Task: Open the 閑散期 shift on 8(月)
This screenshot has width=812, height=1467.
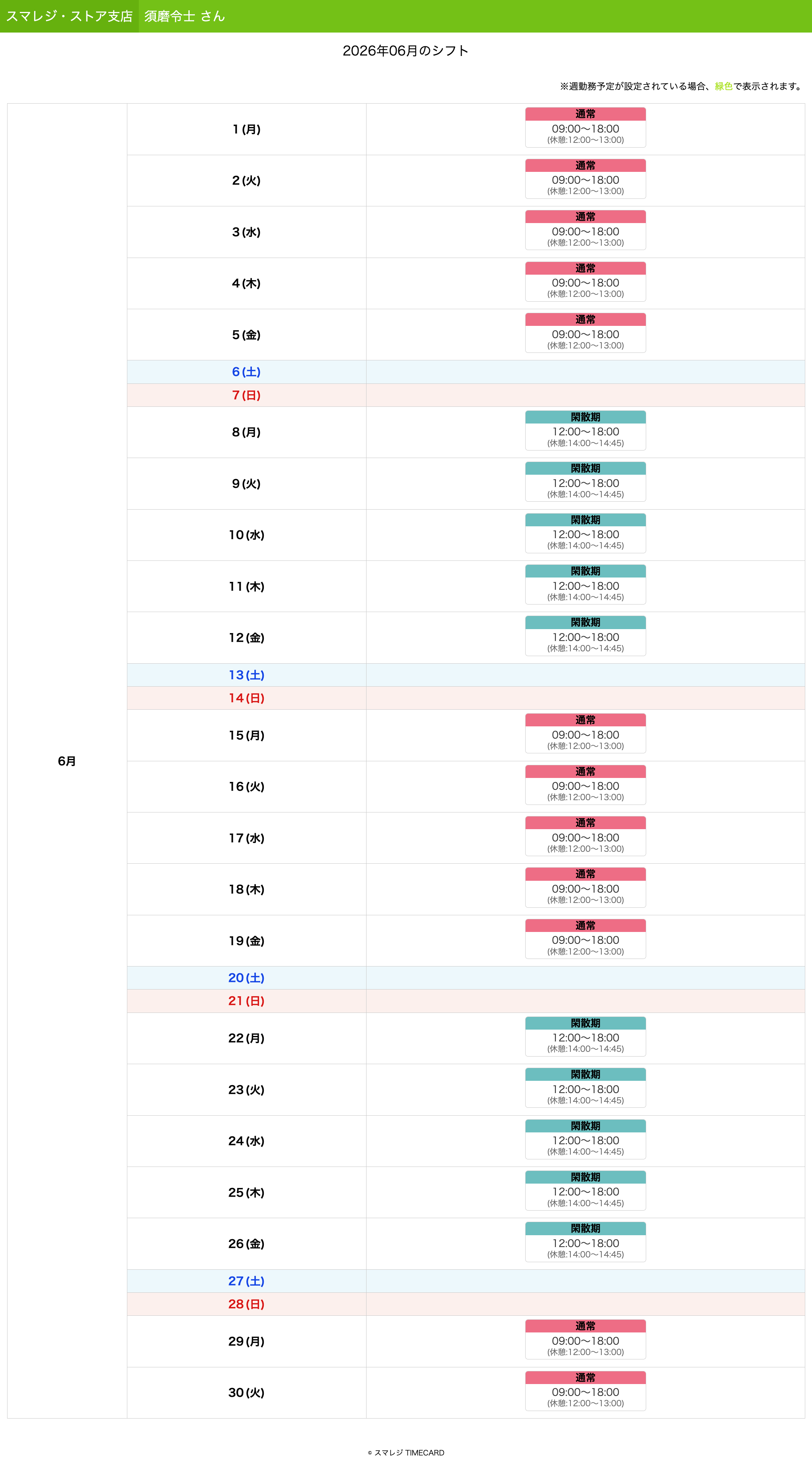Action: (585, 431)
